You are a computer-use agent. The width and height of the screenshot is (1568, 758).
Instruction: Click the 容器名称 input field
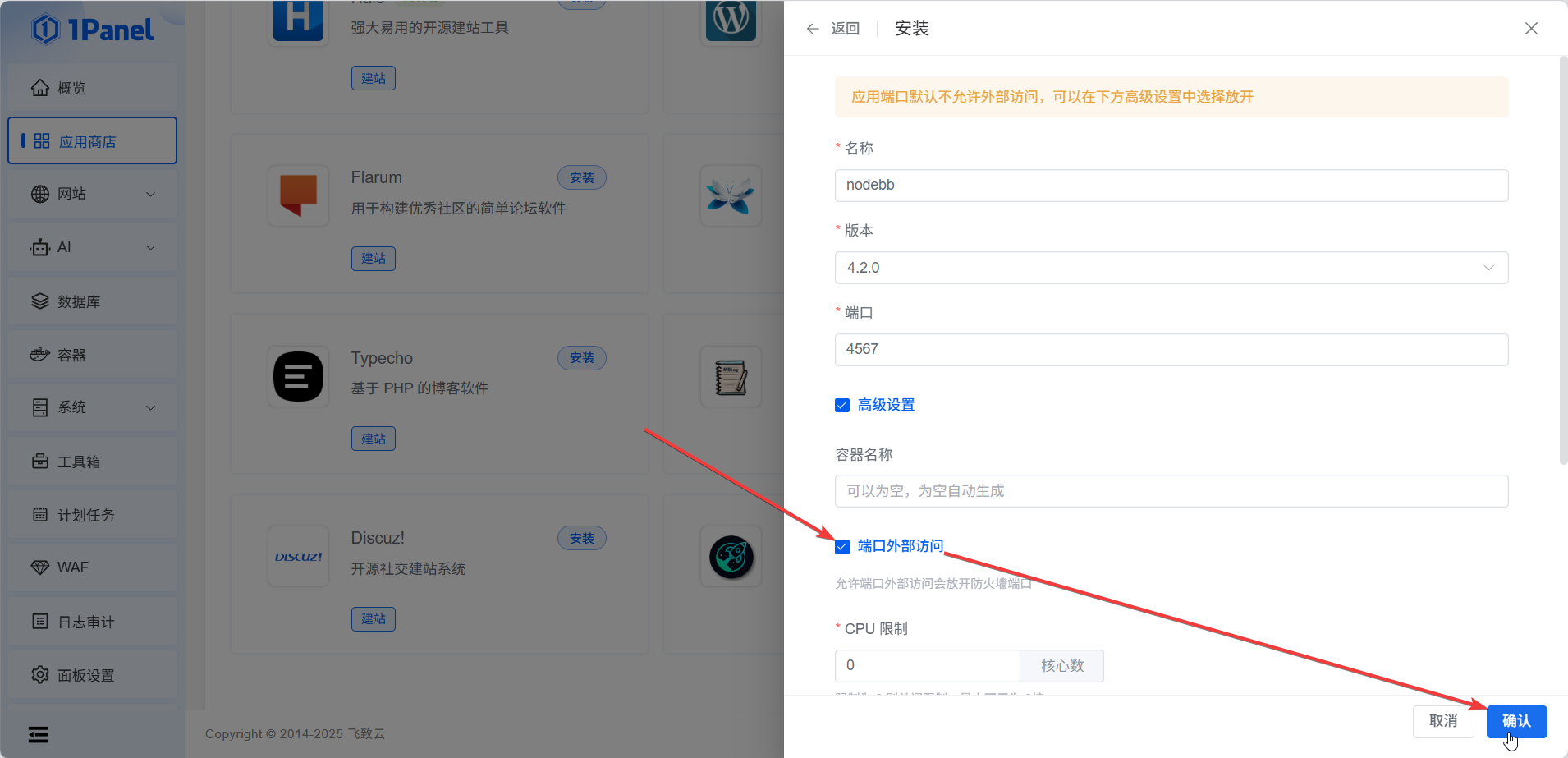pos(1171,491)
